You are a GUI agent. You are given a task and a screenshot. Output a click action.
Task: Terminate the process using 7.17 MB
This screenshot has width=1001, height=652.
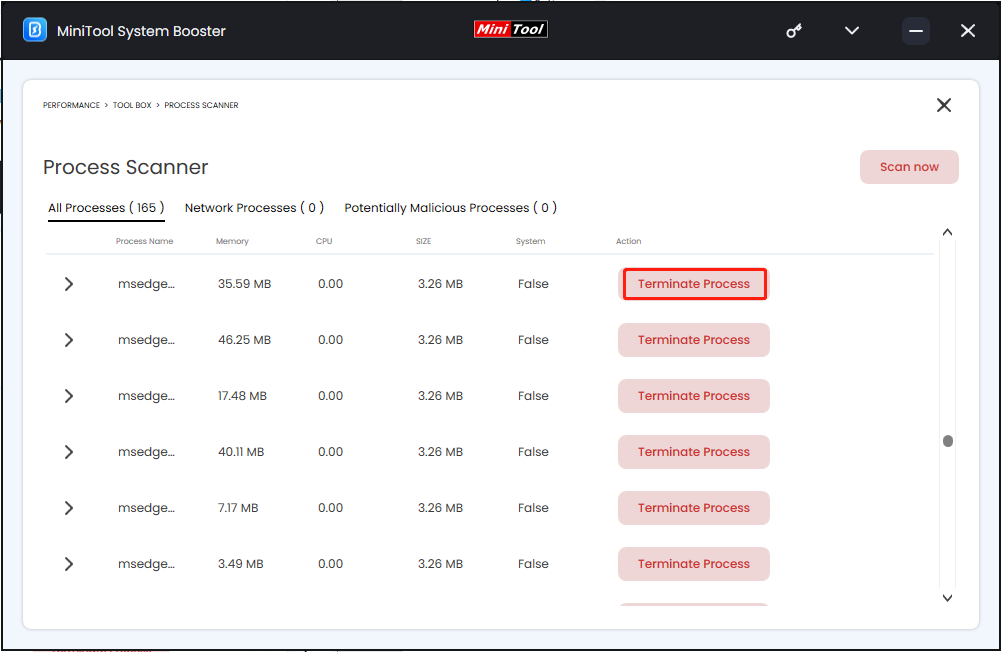694,508
